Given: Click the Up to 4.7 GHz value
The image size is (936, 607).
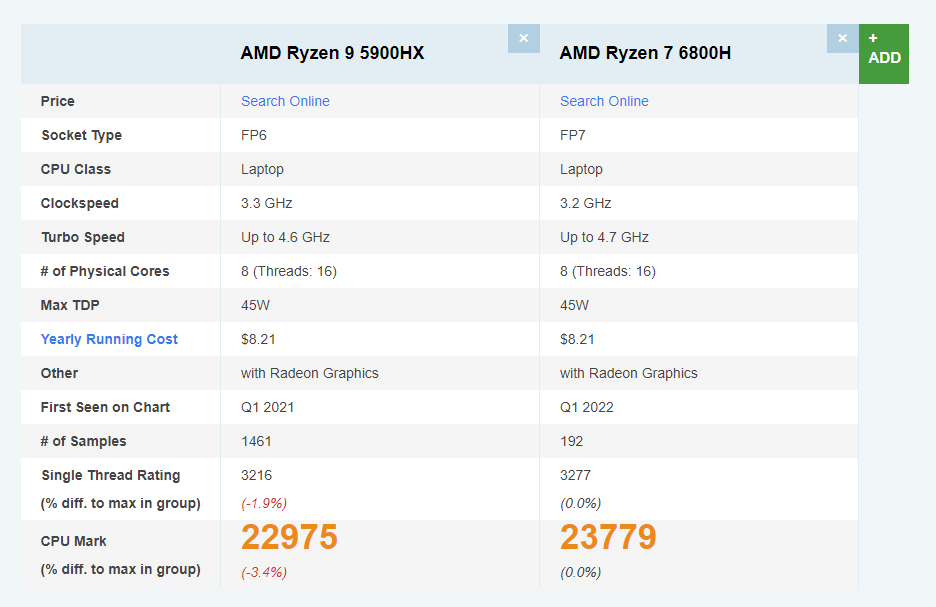Looking at the screenshot, I should pos(604,237).
